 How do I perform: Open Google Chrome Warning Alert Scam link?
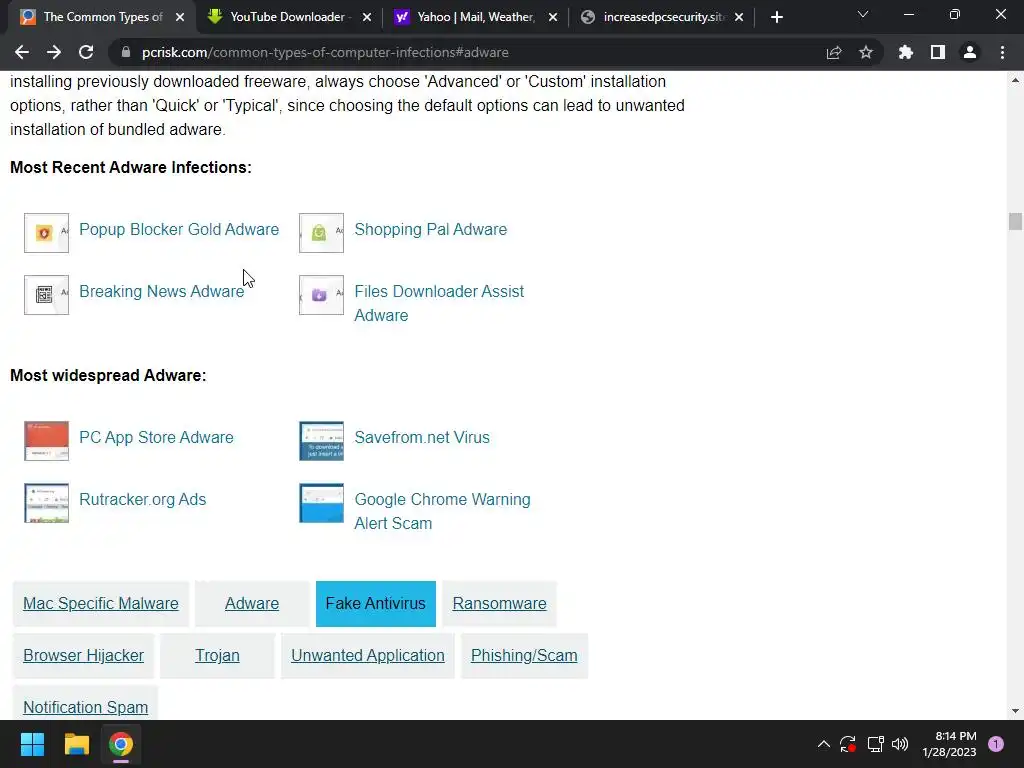point(442,511)
